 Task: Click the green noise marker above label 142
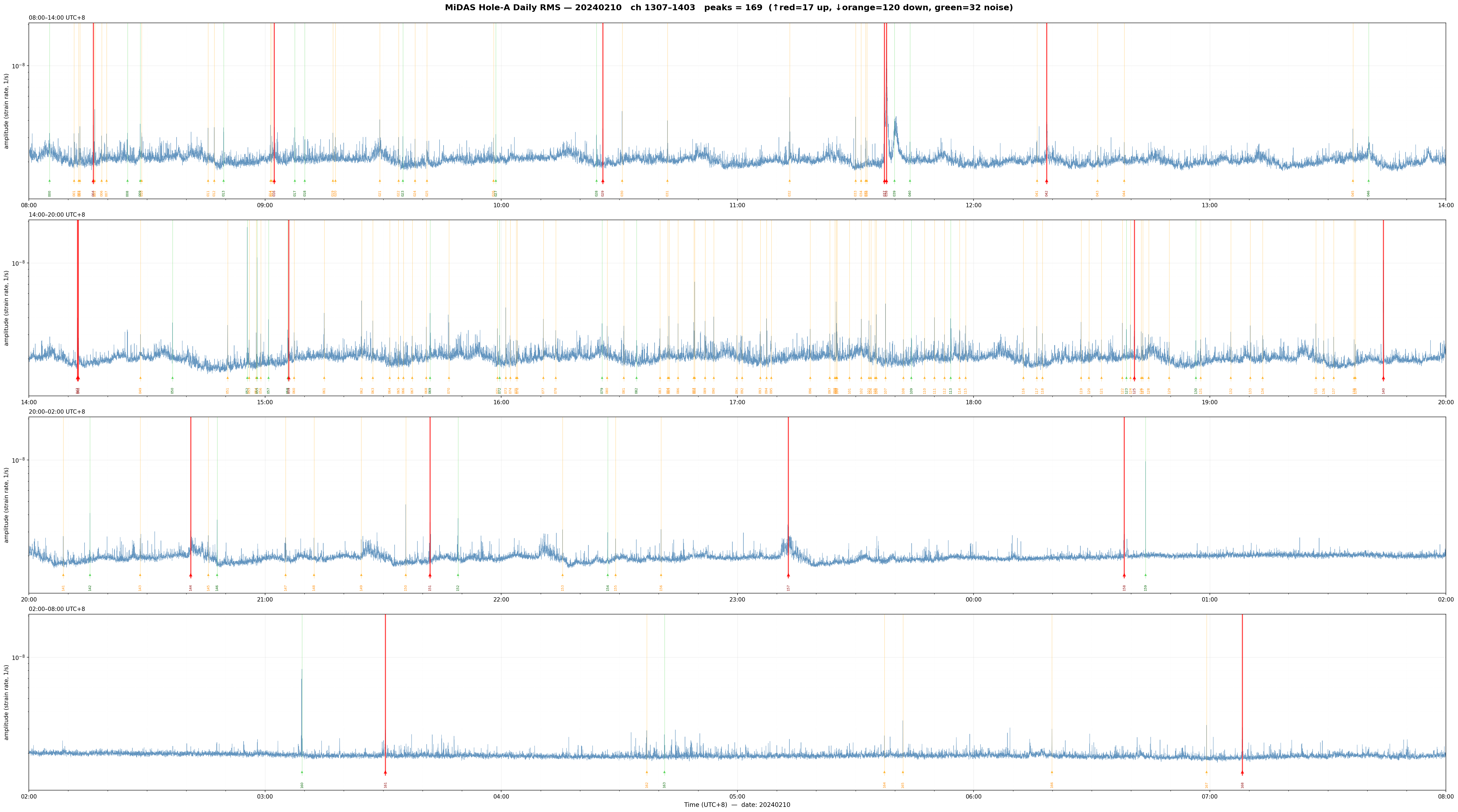pyautogui.click(x=90, y=575)
